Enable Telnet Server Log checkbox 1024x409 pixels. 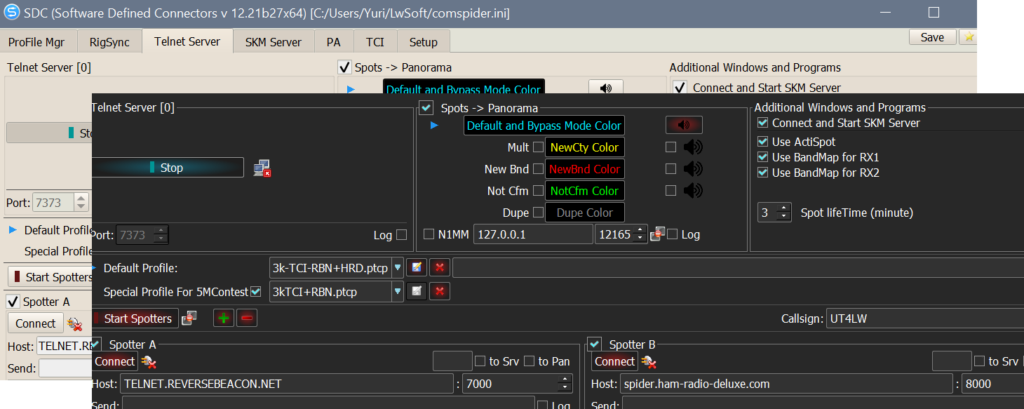[x=402, y=234]
